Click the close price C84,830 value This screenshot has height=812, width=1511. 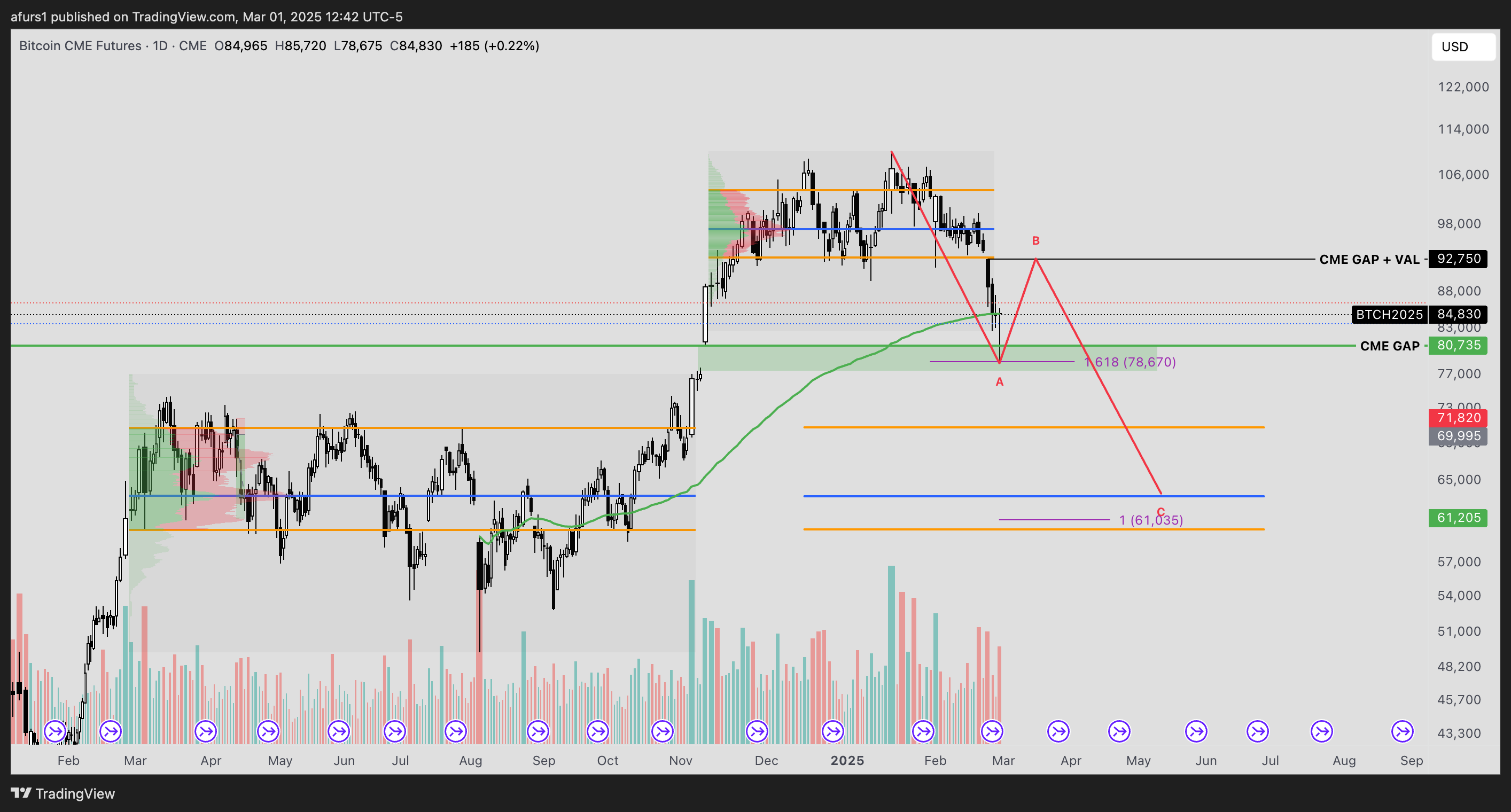click(x=416, y=46)
